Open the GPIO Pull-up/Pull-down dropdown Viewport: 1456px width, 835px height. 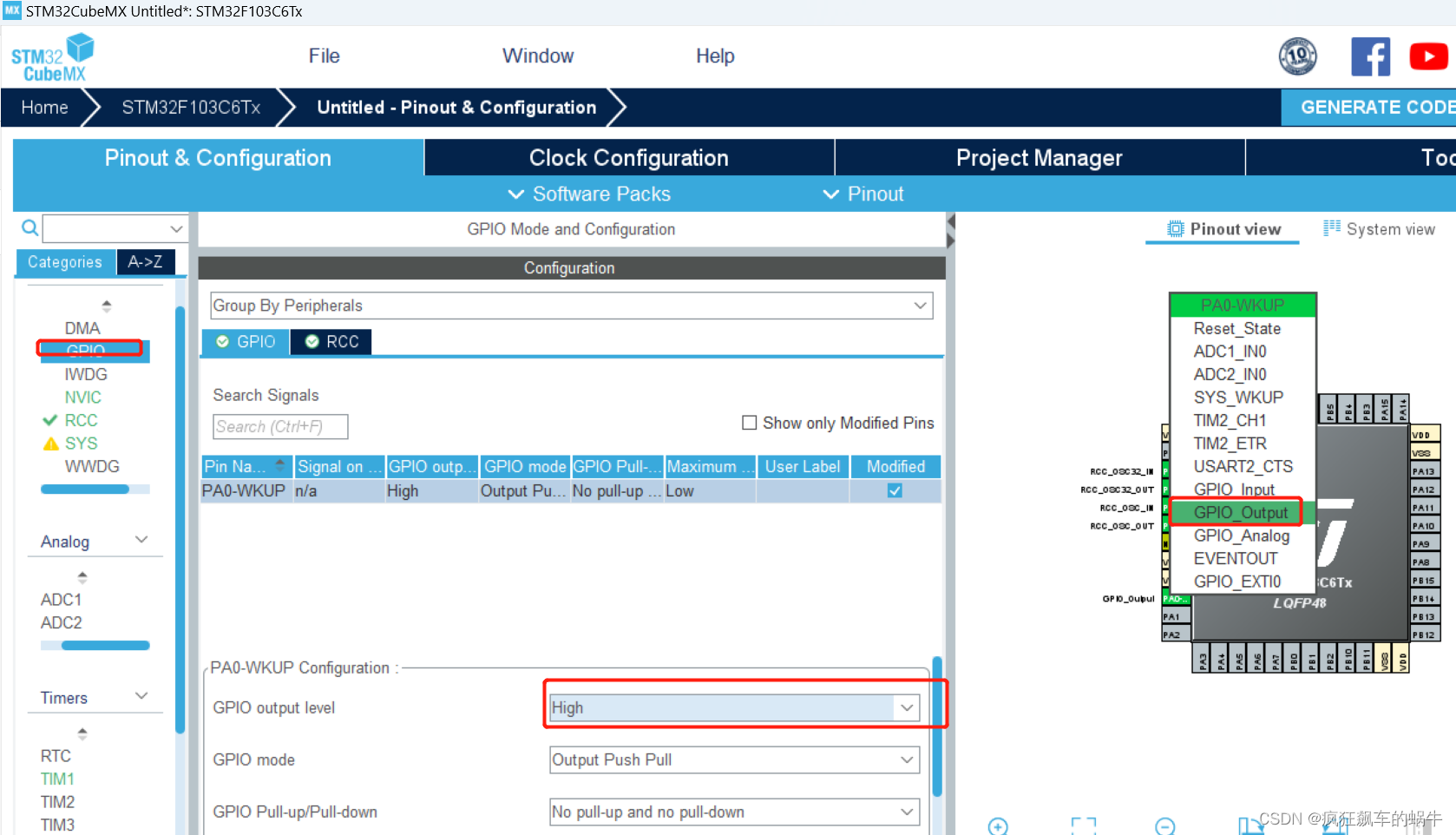pyautogui.click(x=734, y=812)
